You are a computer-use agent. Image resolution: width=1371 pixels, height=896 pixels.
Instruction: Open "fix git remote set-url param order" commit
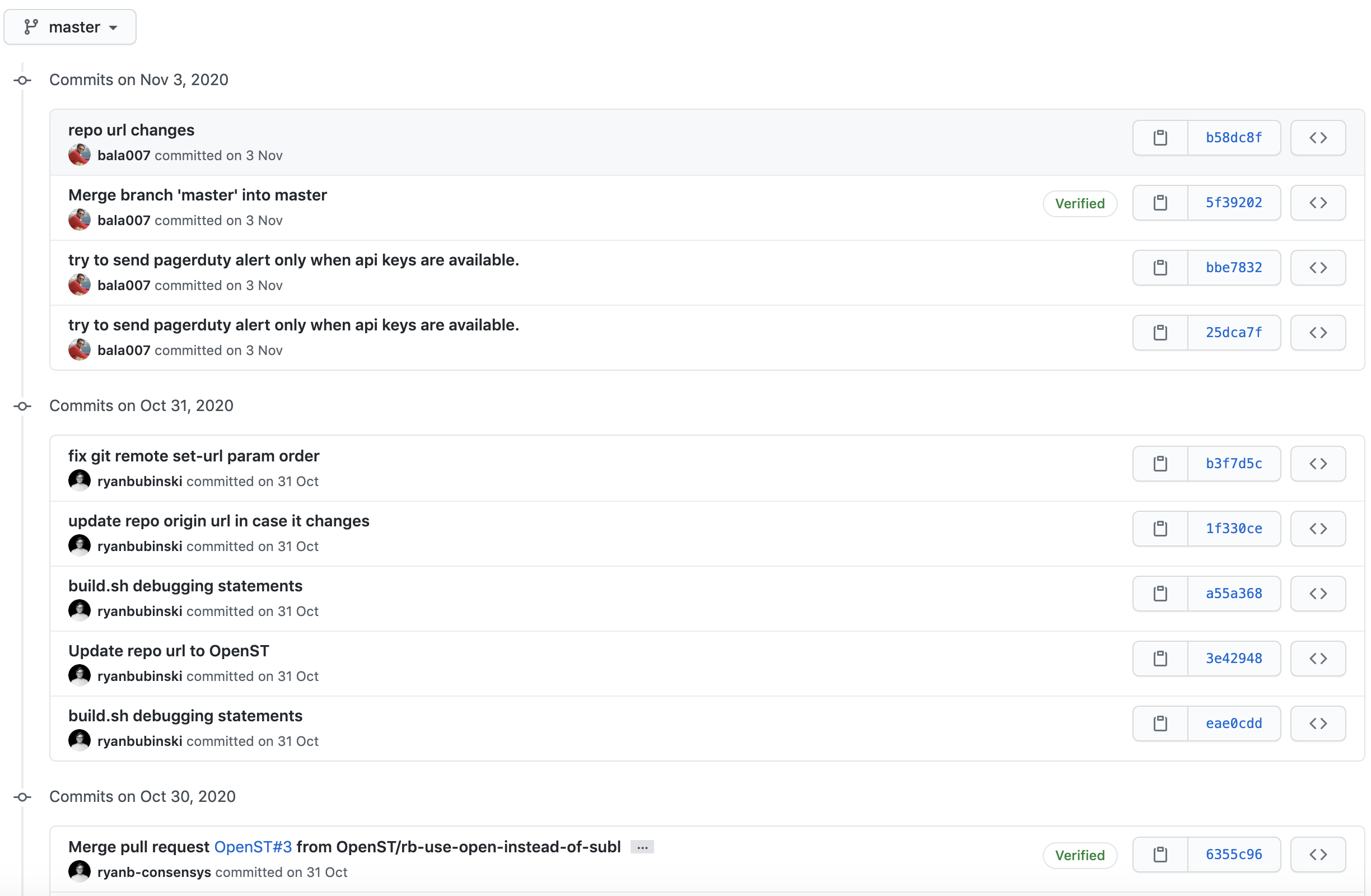point(194,456)
